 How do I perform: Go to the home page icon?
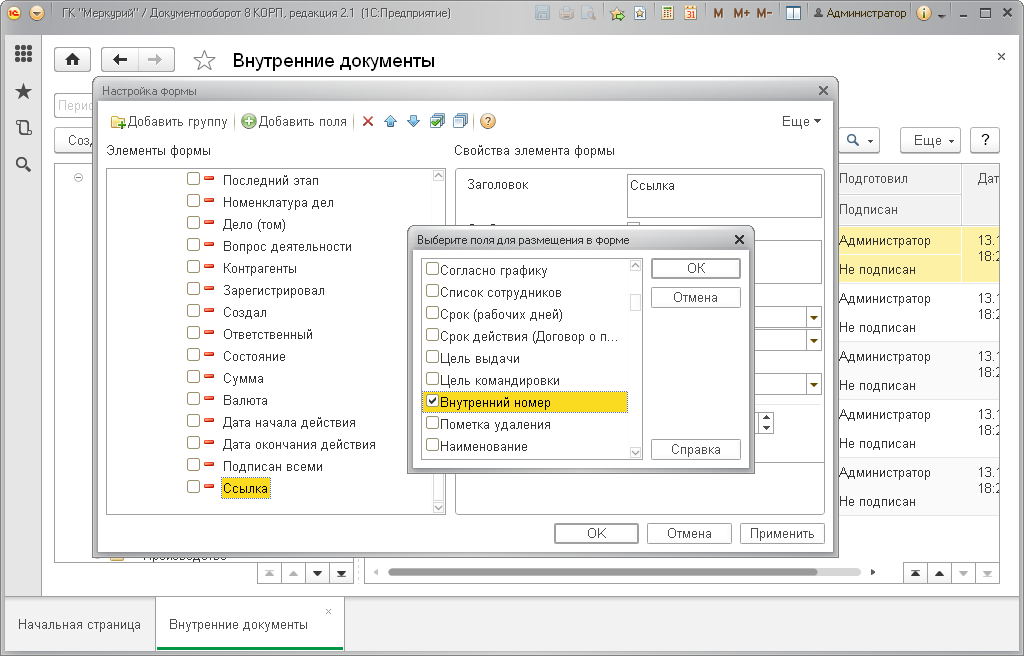(72, 60)
